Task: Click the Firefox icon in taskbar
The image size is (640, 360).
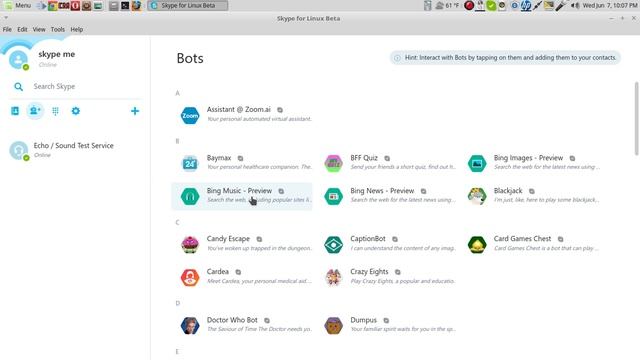Action: pyautogui.click(x=136, y=5)
